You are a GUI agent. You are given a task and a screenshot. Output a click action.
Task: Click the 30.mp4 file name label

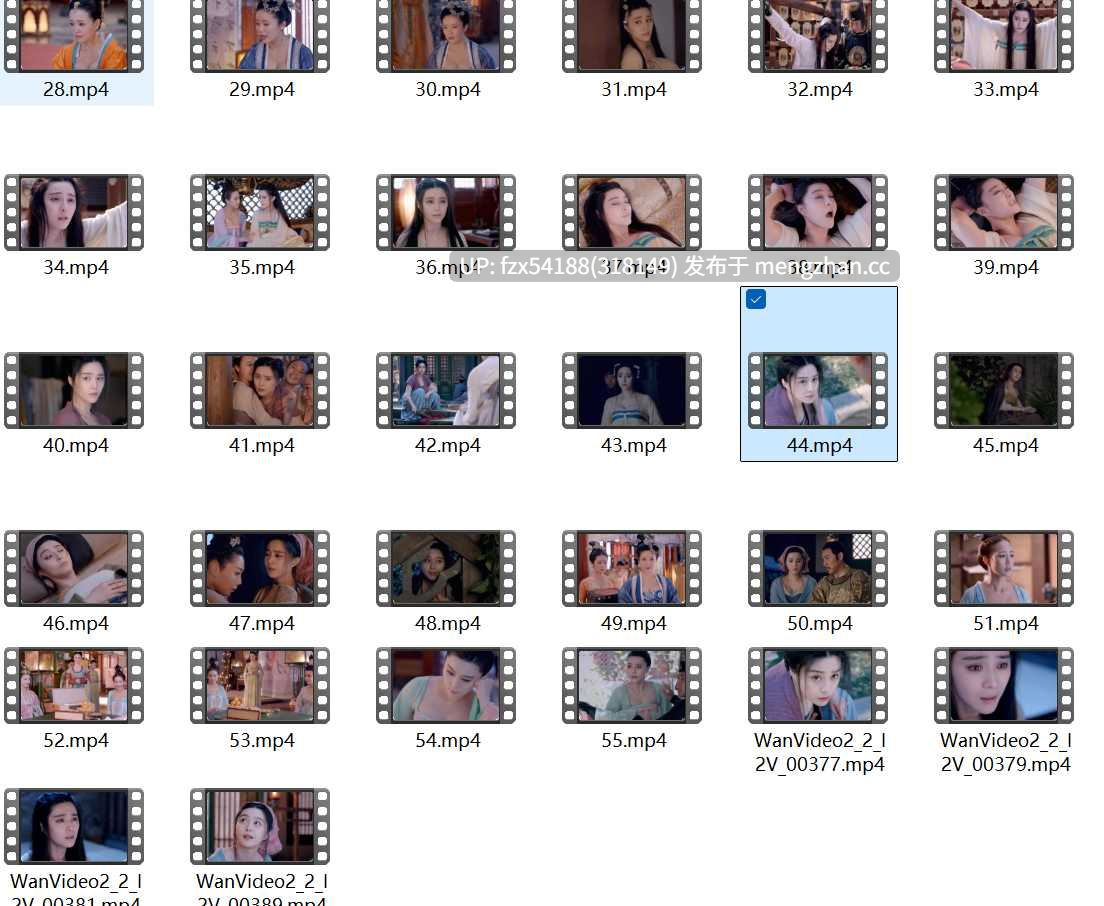pos(448,89)
